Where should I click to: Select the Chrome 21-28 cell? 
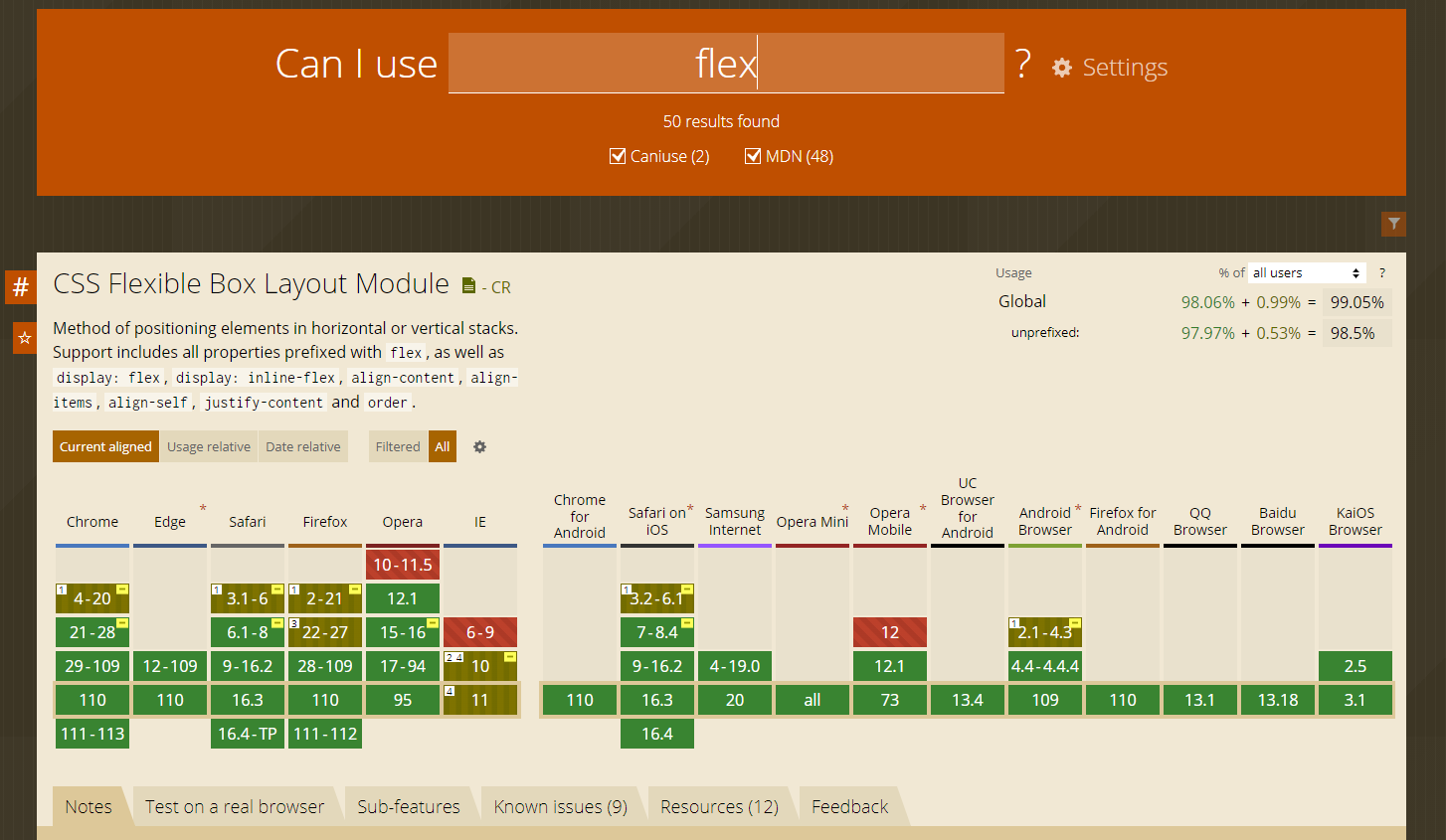pyautogui.click(x=92, y=632)
